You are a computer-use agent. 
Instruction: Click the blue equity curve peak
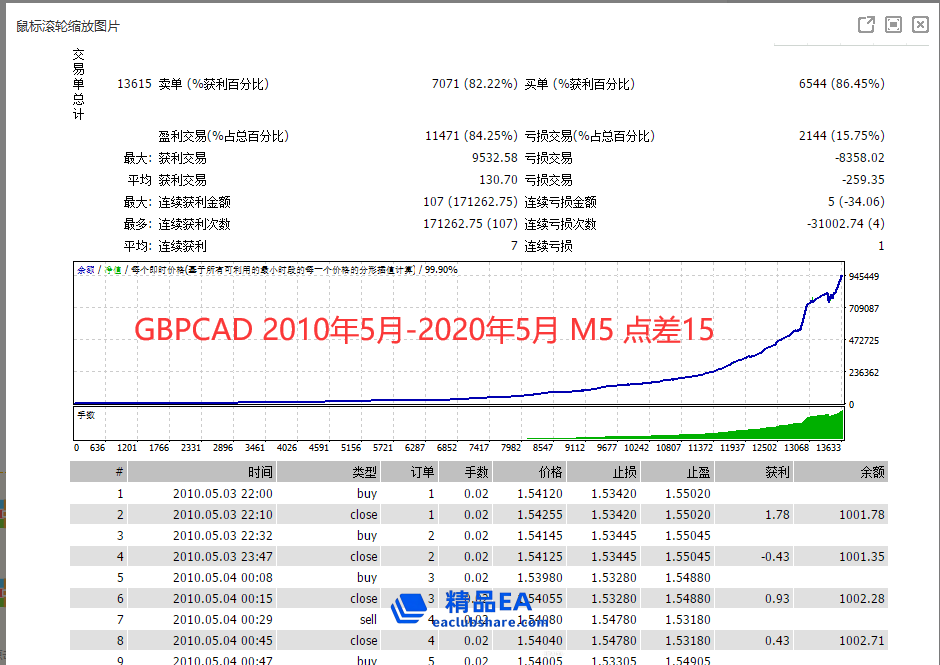point(840,277)
